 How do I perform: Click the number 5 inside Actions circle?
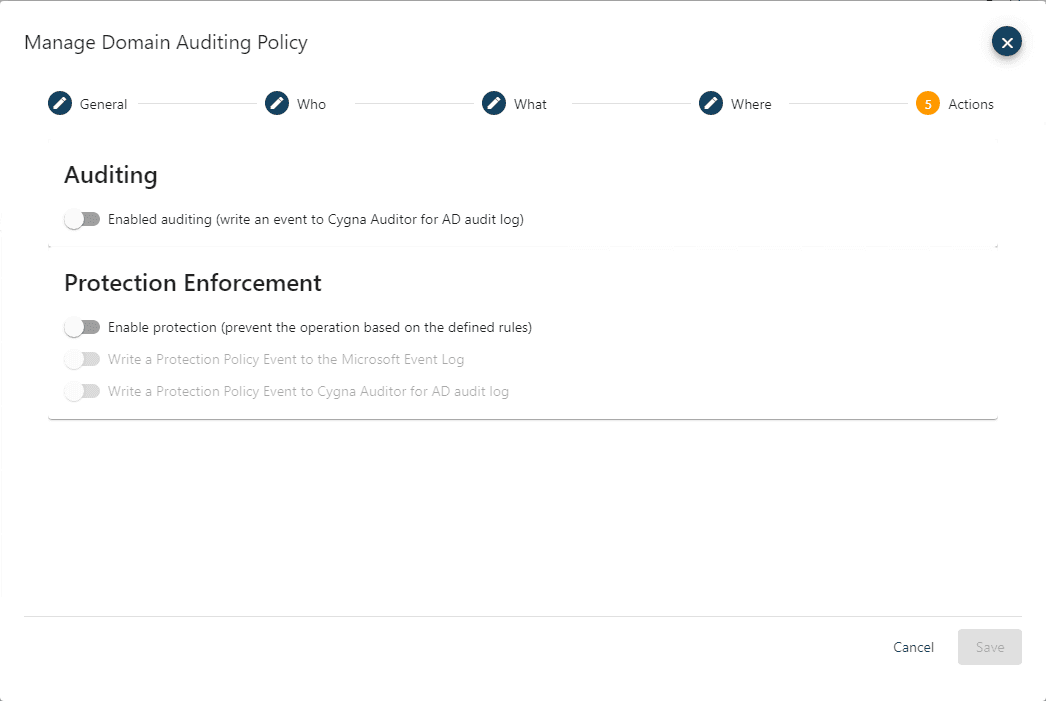click(x=929, y=102)
